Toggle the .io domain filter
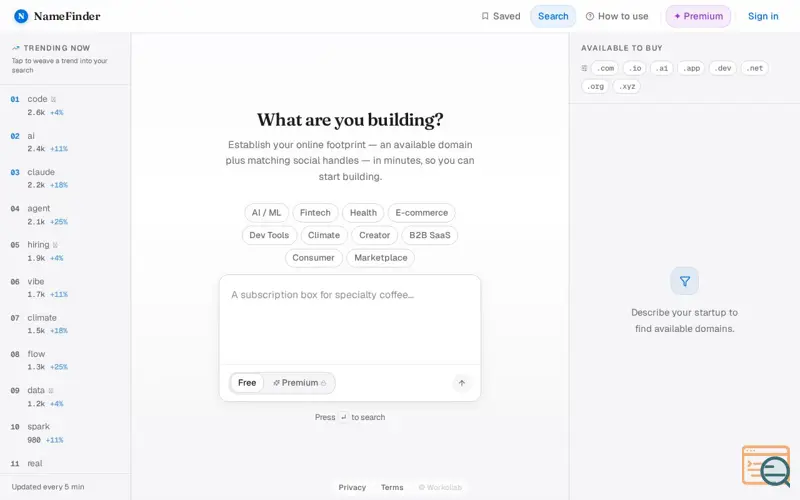 pos(635,68)
